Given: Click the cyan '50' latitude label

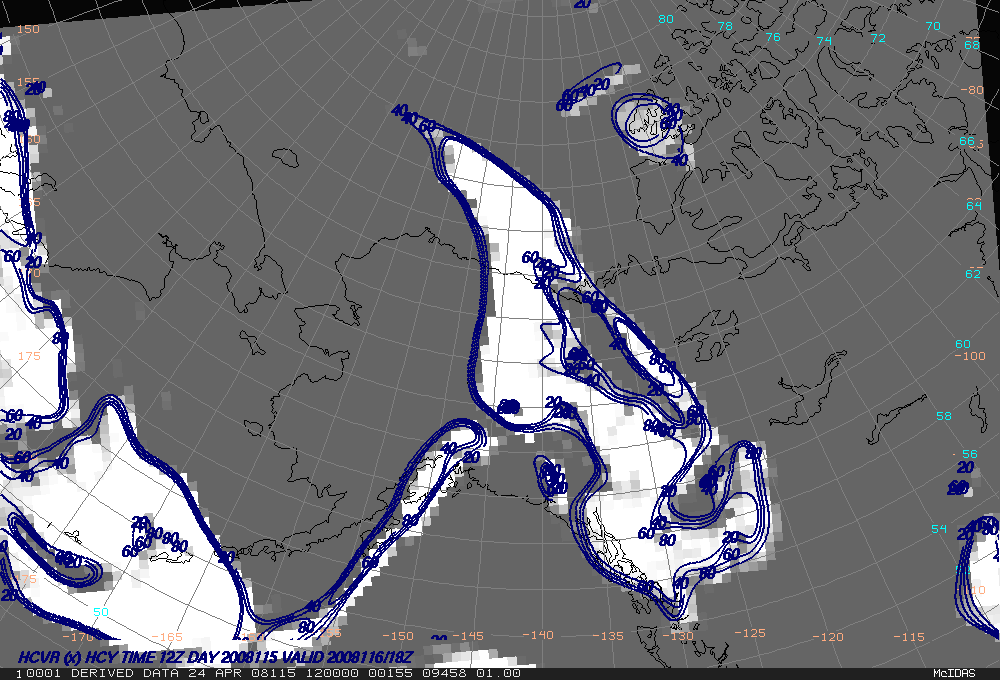Looking at the screenshot, I should 101,612.
